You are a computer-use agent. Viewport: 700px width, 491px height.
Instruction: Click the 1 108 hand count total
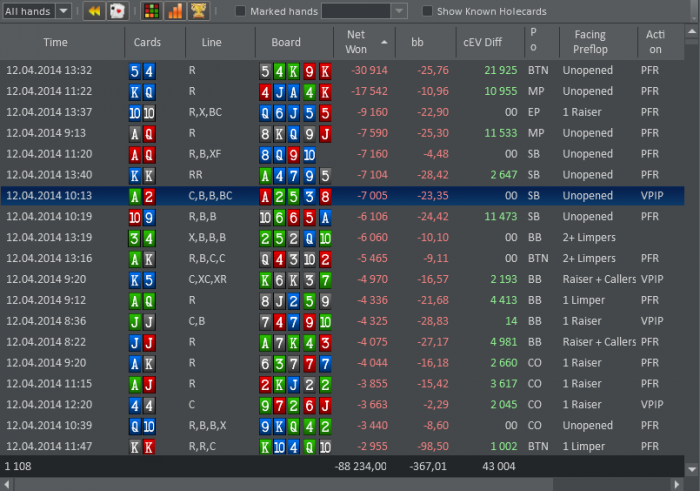[18, 466]
